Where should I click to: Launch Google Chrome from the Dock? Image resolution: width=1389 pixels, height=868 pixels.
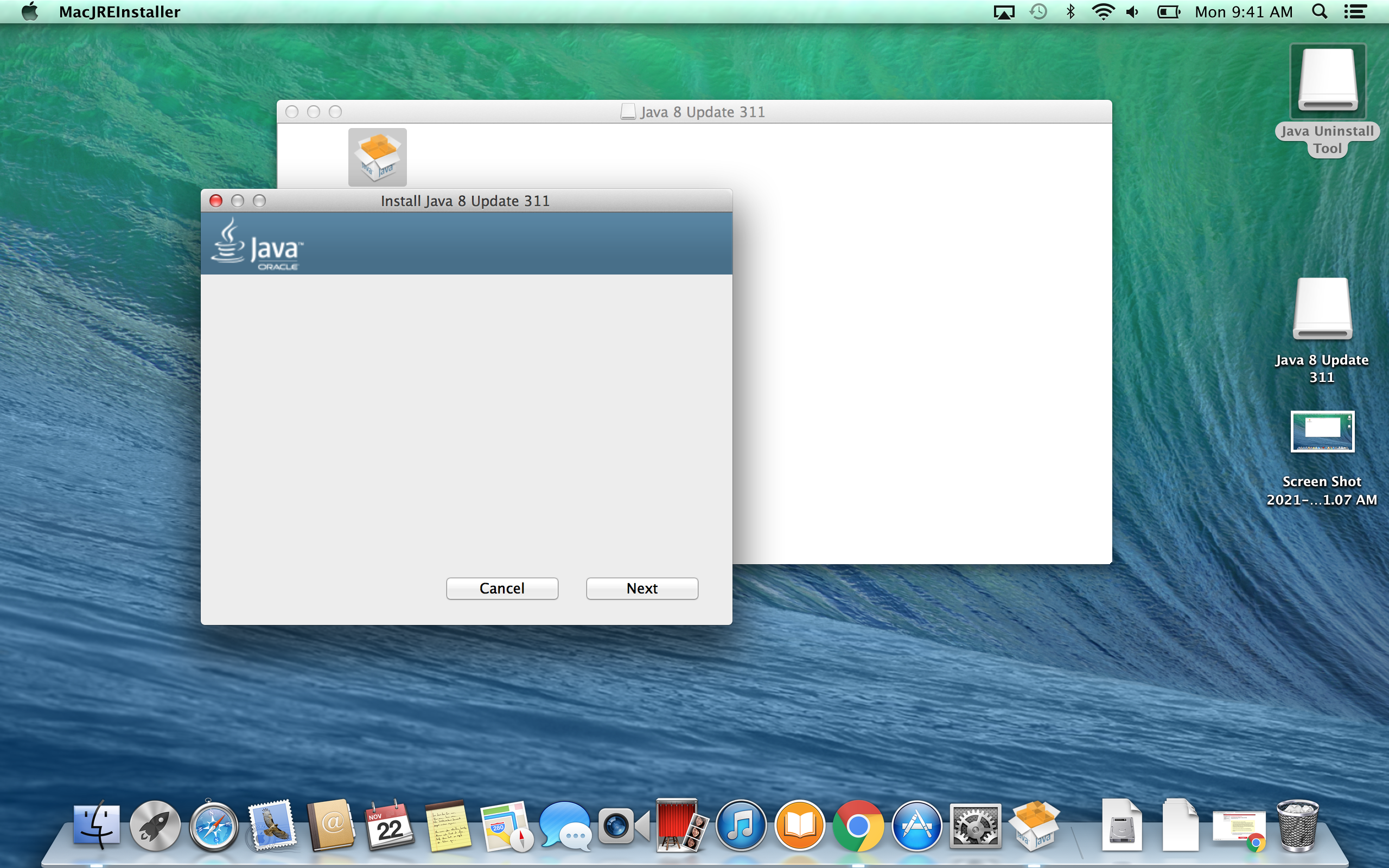coord(858,826)
